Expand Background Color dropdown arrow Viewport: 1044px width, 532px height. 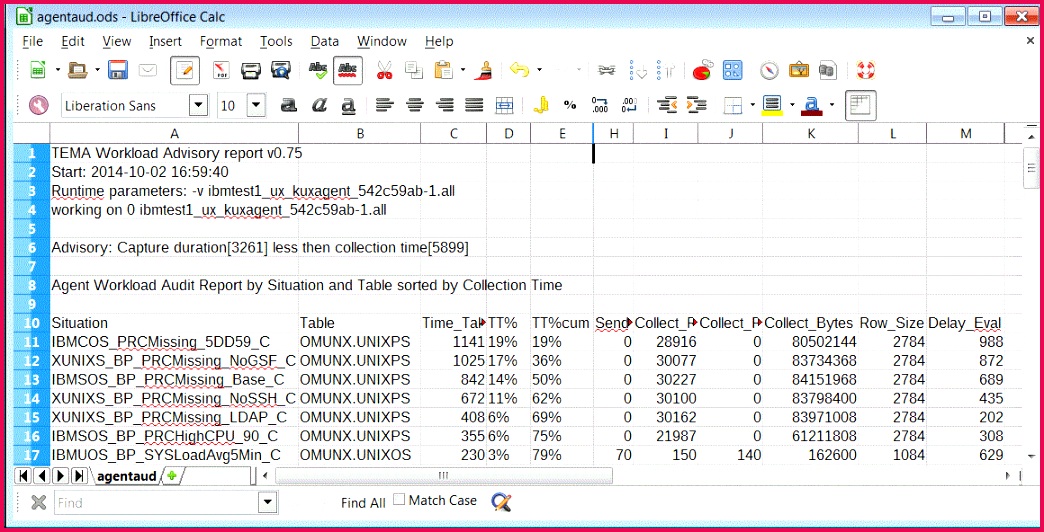point(792,105)
